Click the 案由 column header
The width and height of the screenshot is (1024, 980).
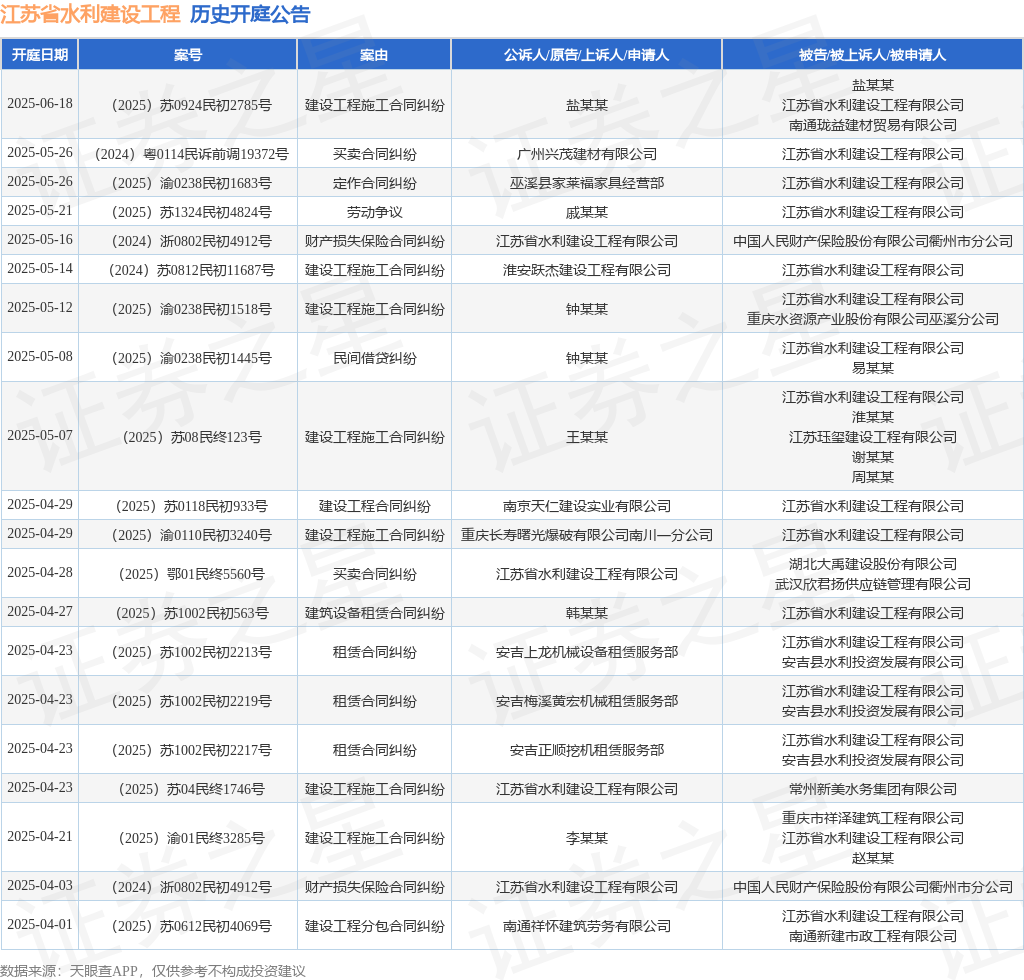[x=374, y=55]
